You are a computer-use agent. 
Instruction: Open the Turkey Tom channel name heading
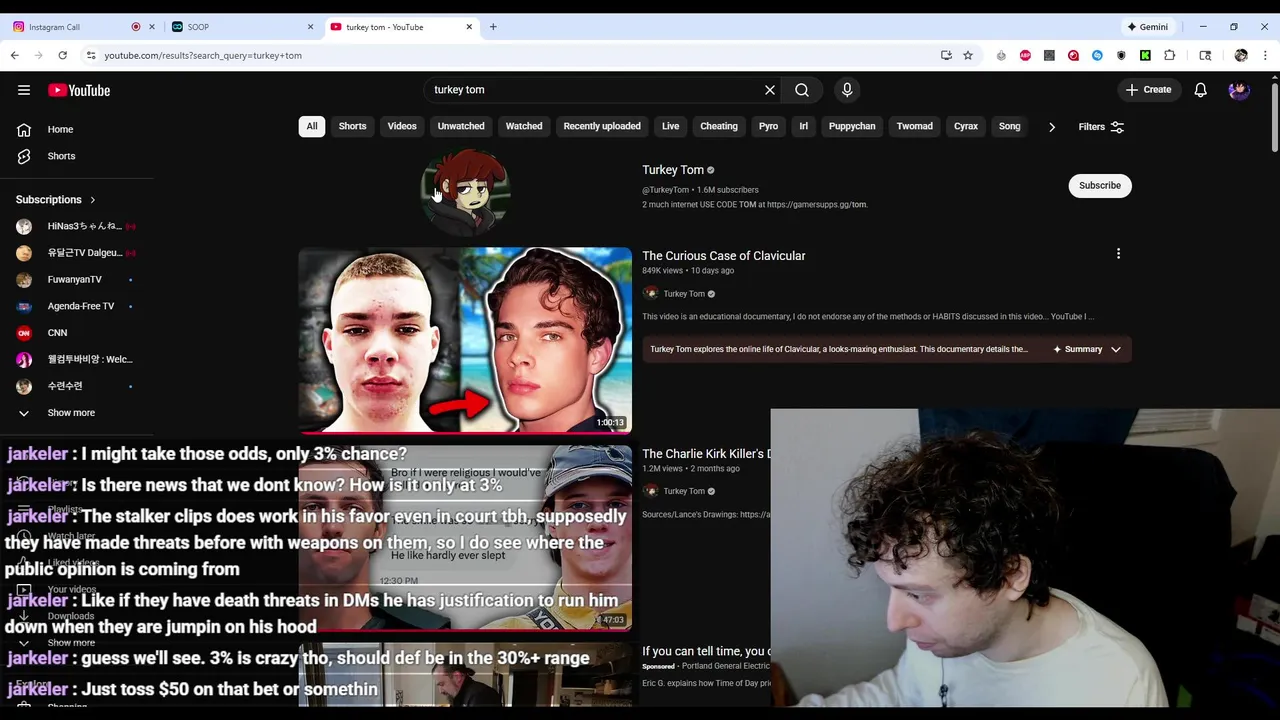point(673,170)
